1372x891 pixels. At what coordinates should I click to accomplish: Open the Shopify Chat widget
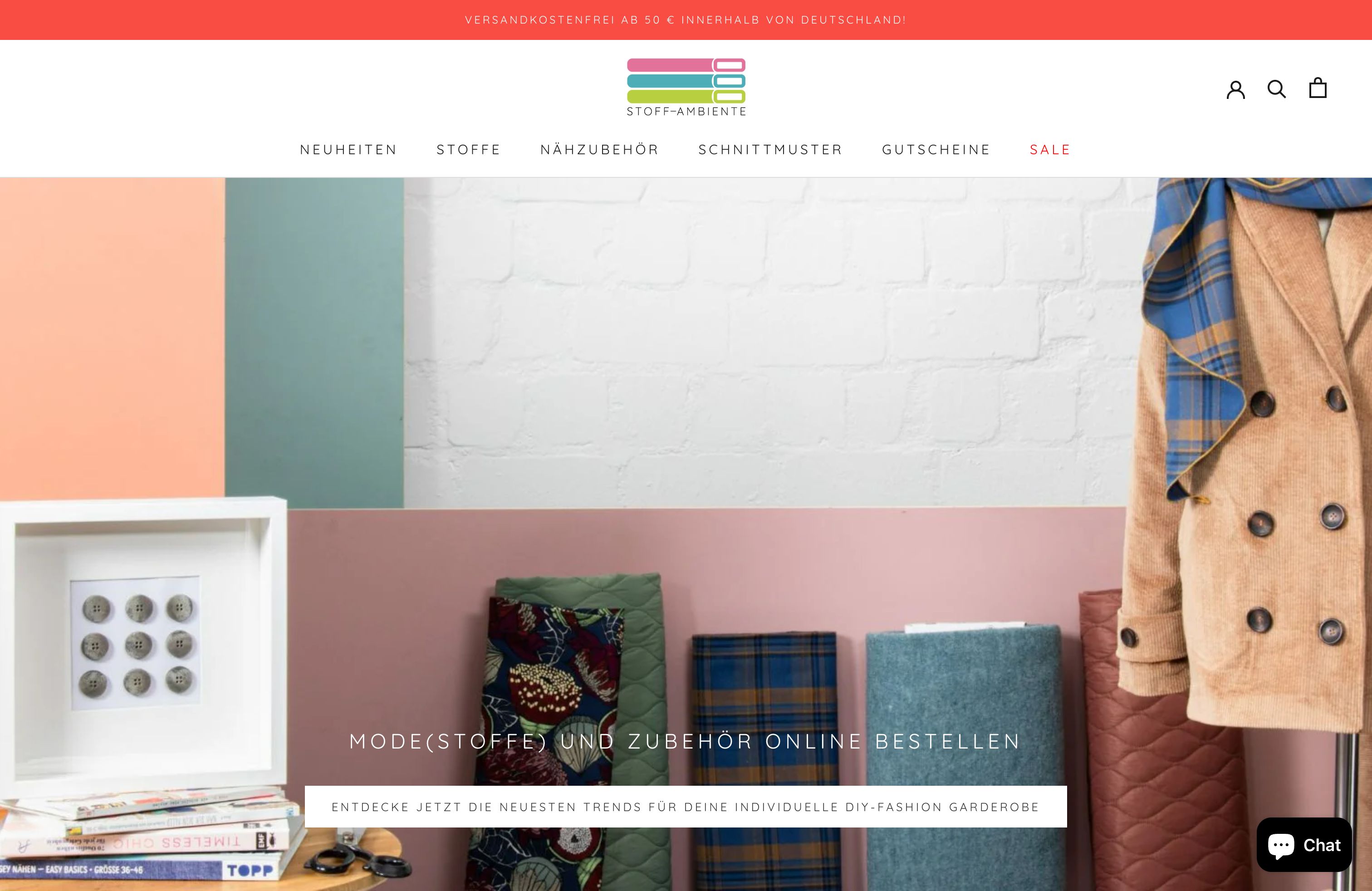click(1304, 844)
